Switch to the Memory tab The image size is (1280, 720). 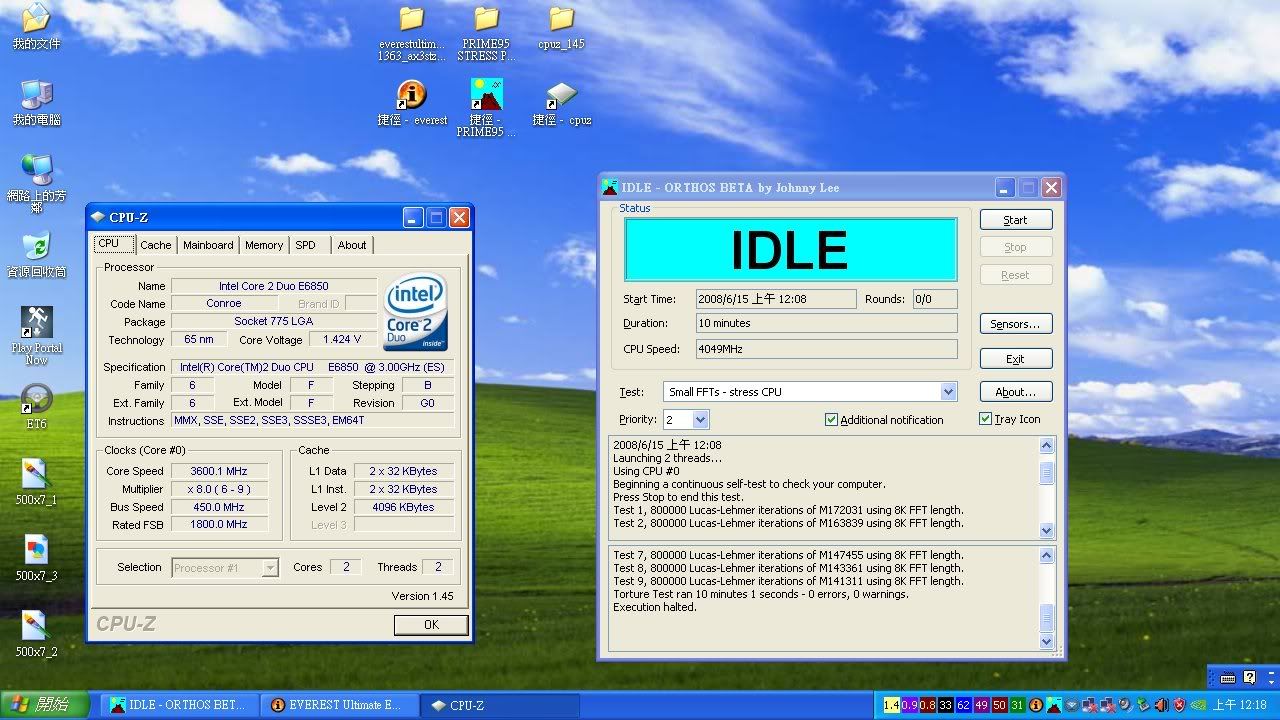264,245
